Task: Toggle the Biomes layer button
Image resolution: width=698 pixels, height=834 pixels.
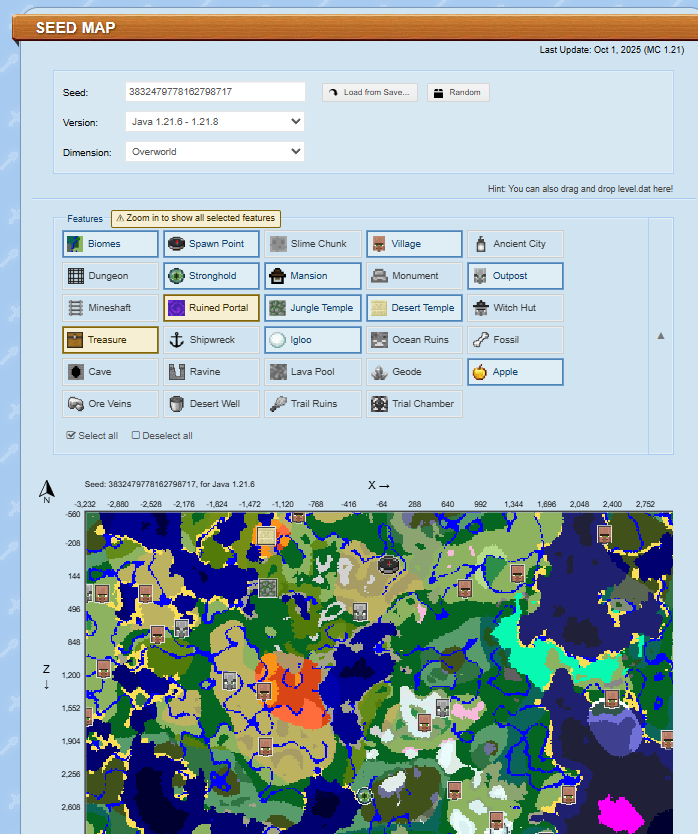Action: (75, 244)
